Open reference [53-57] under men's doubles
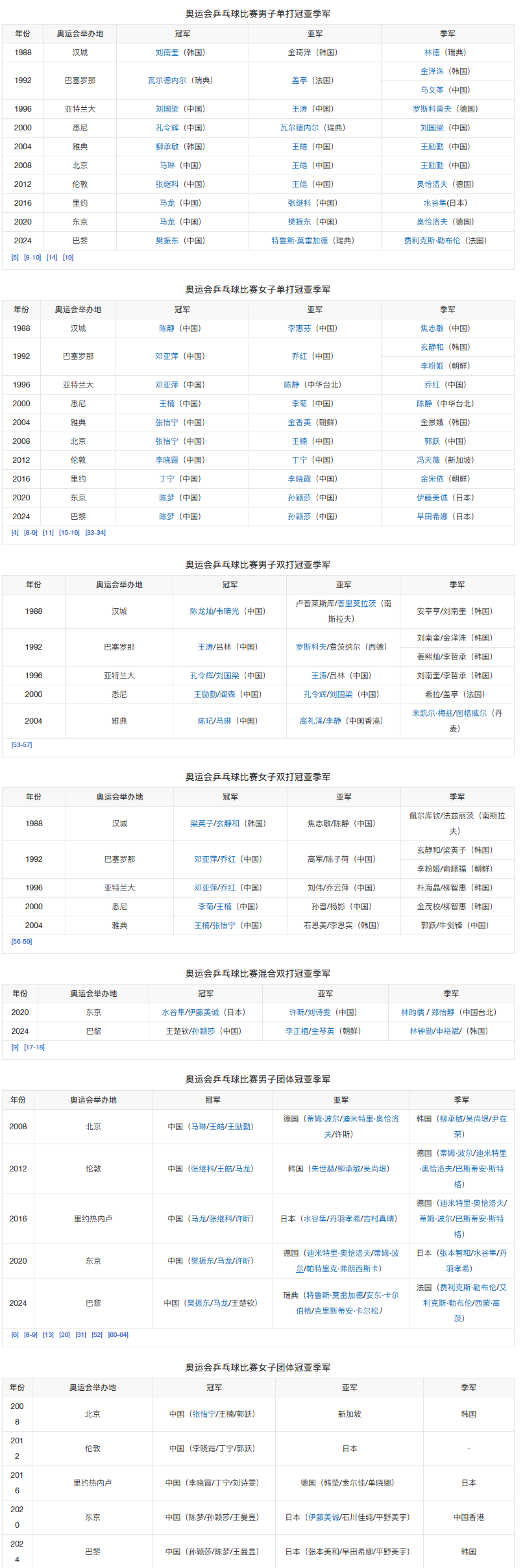Image resolution: width=525 pixels, height=1568 pixels. pyautogui.click(x=21, y=745)
